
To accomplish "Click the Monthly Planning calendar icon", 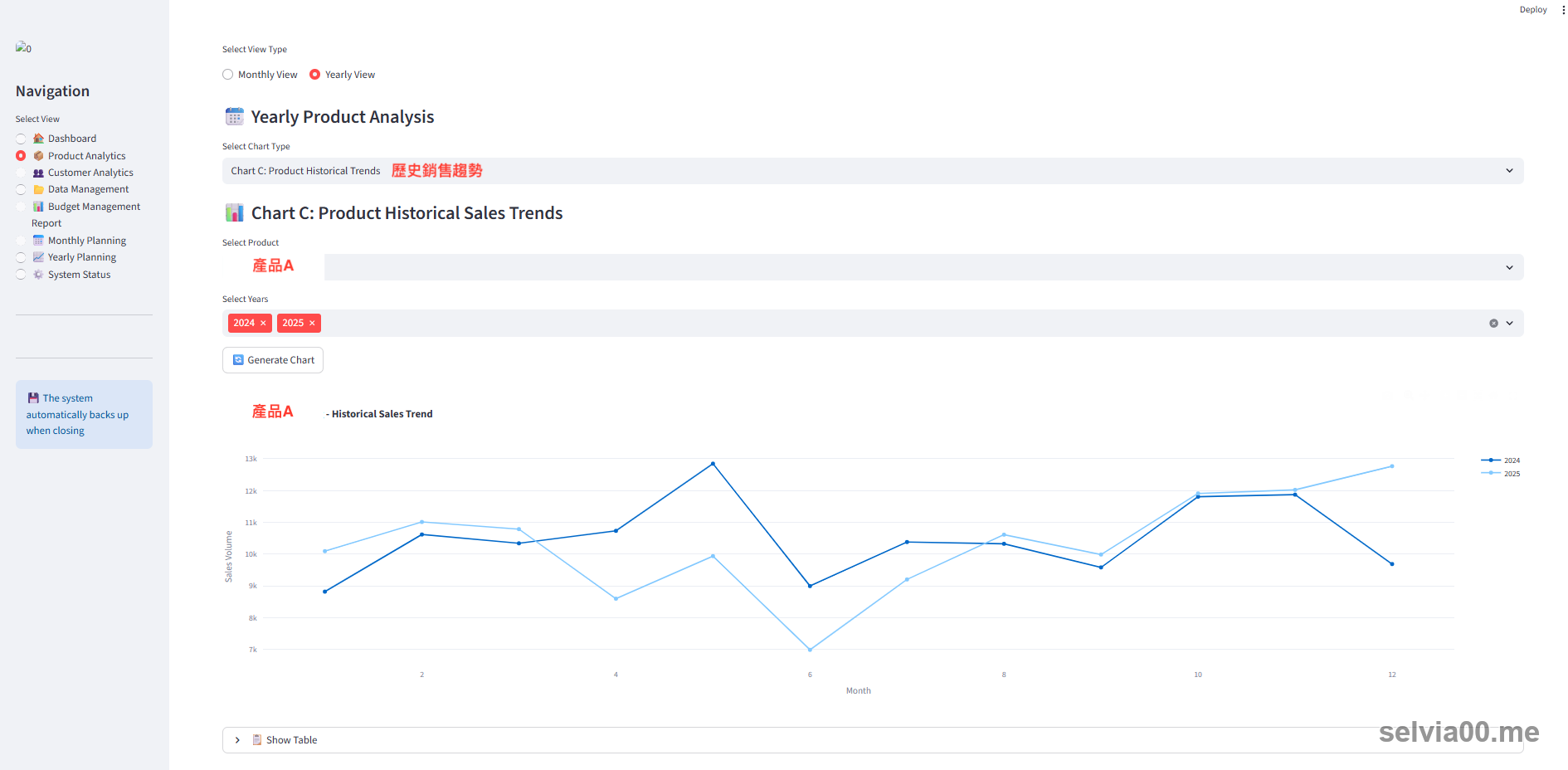I will (x=38, y=241).
